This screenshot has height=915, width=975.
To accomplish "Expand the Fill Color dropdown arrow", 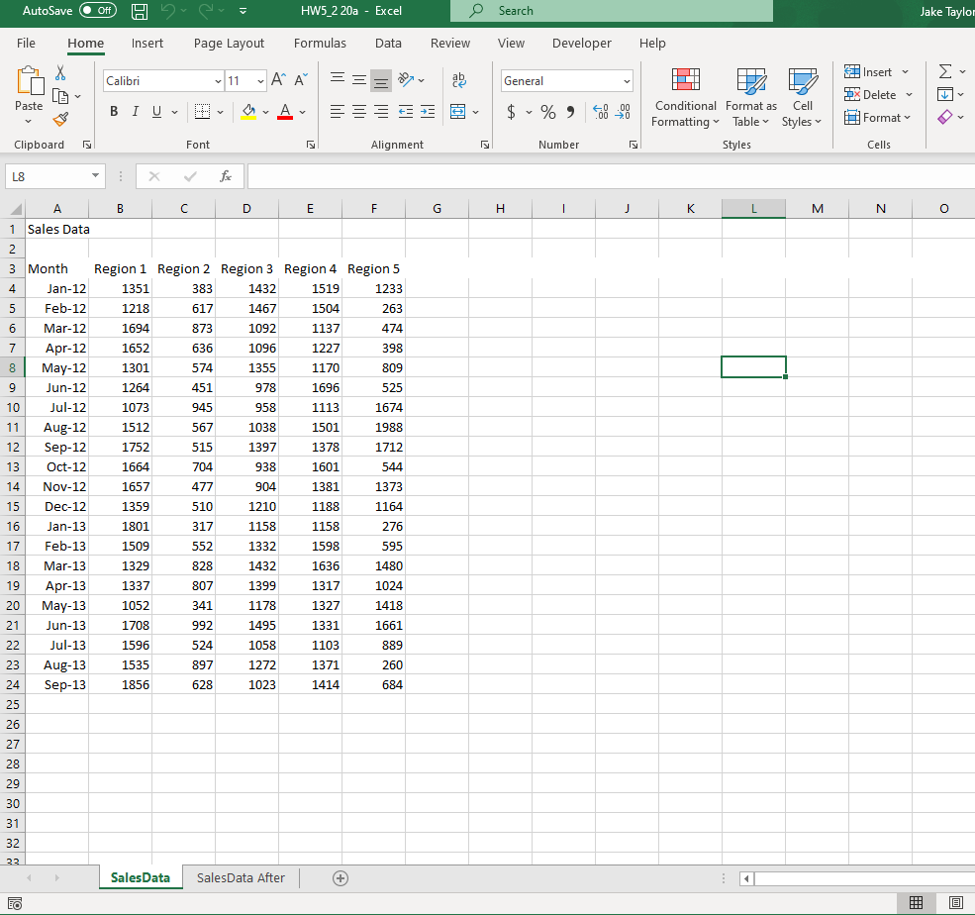I will pyautogui.click(x=265, y=111).
